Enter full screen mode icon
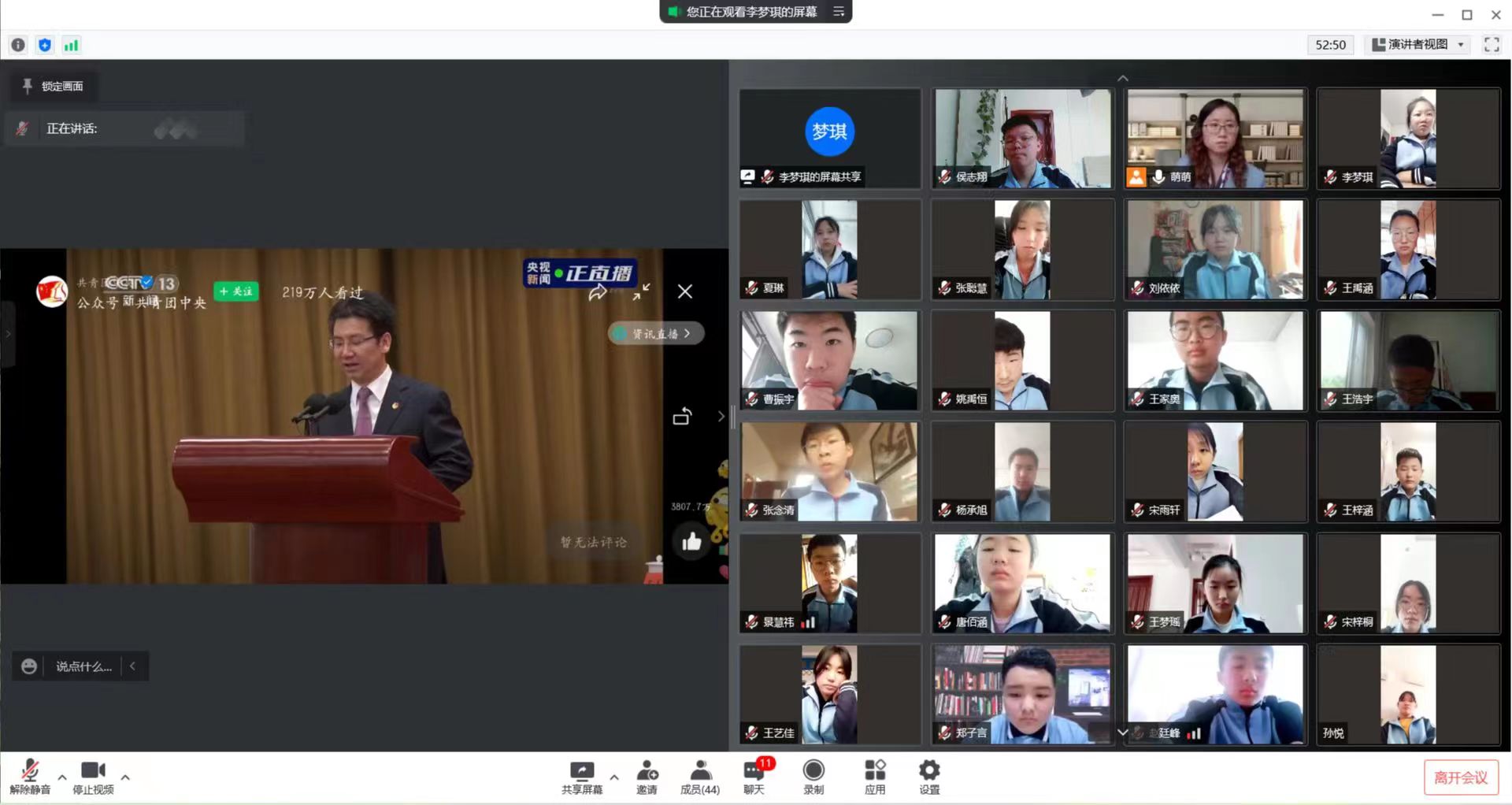 [1492, 45]
